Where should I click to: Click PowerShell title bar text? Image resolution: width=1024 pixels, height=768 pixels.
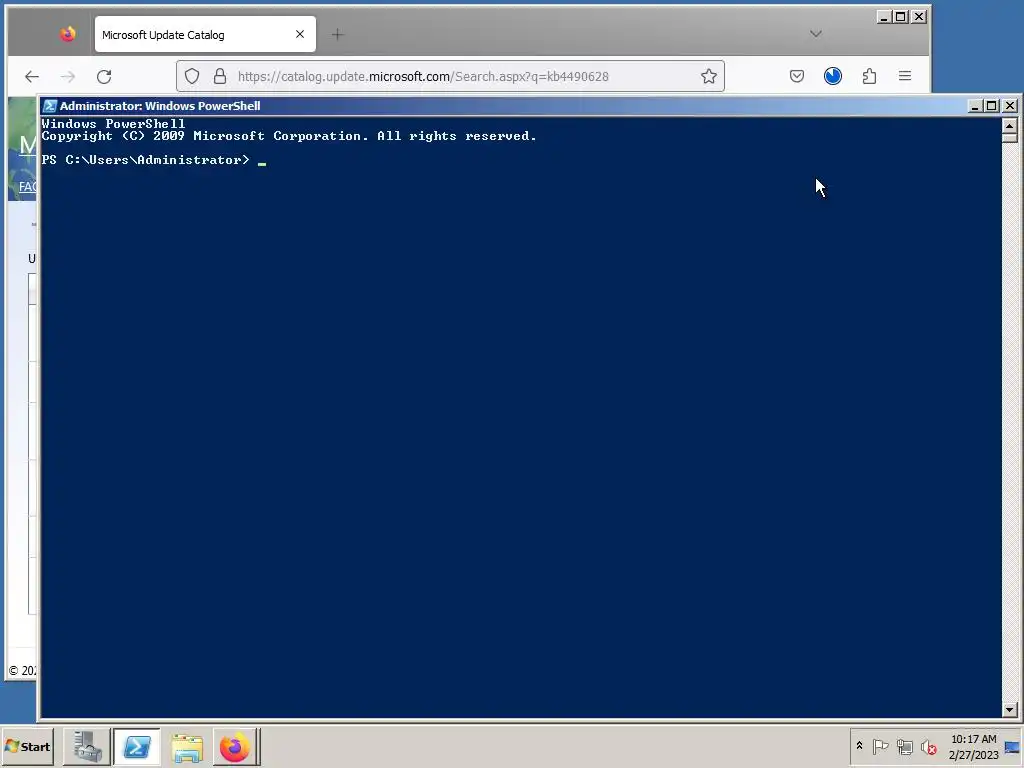point(160,106)
